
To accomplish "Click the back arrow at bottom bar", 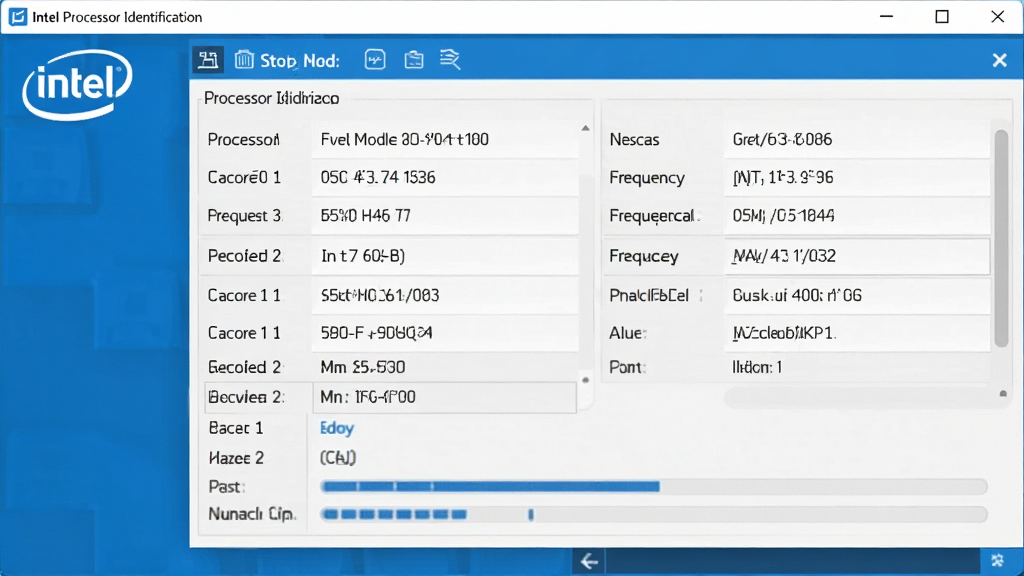I will (589, 561).
